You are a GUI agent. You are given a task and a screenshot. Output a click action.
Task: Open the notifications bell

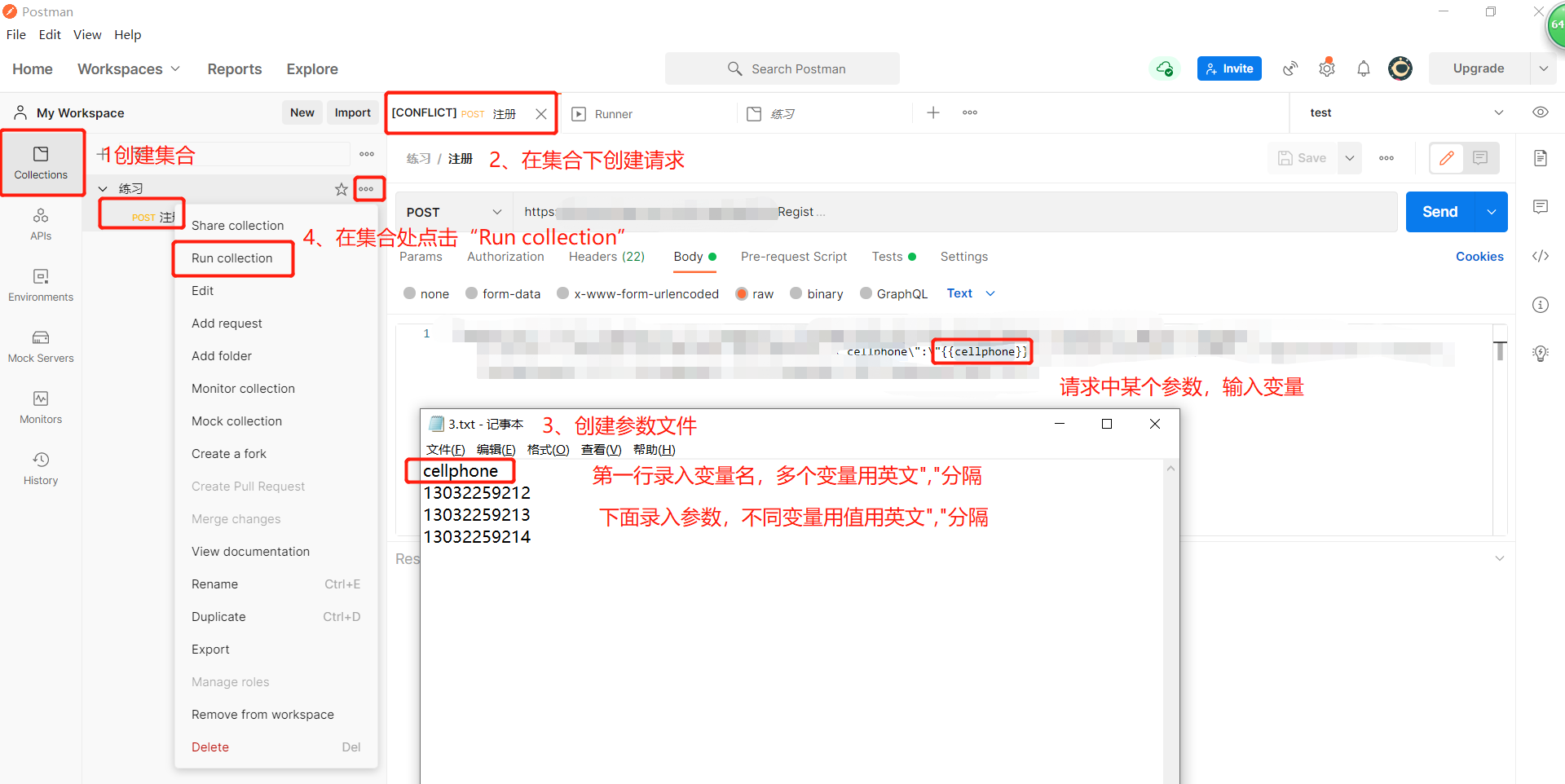click(1364, 68)
